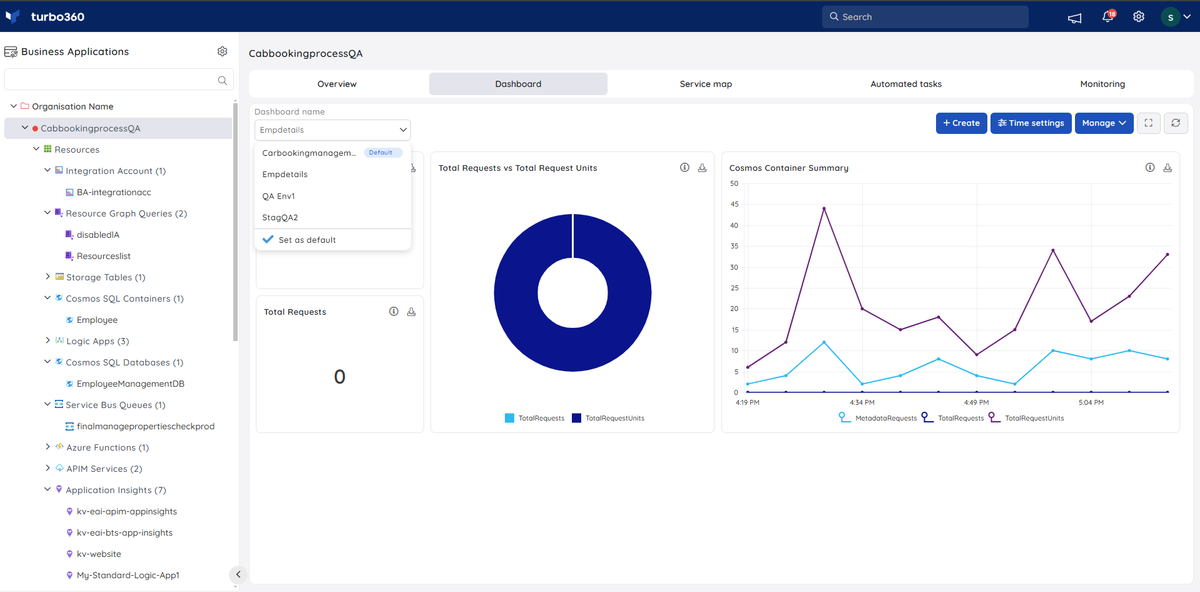
Task: Switch to the Service map tab
Action: [706, 84]
